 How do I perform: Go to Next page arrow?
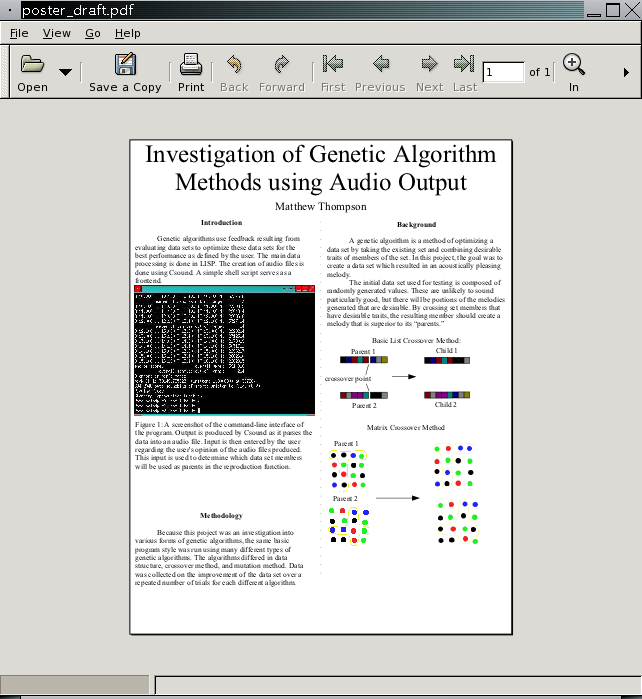(x=429, y=64)
